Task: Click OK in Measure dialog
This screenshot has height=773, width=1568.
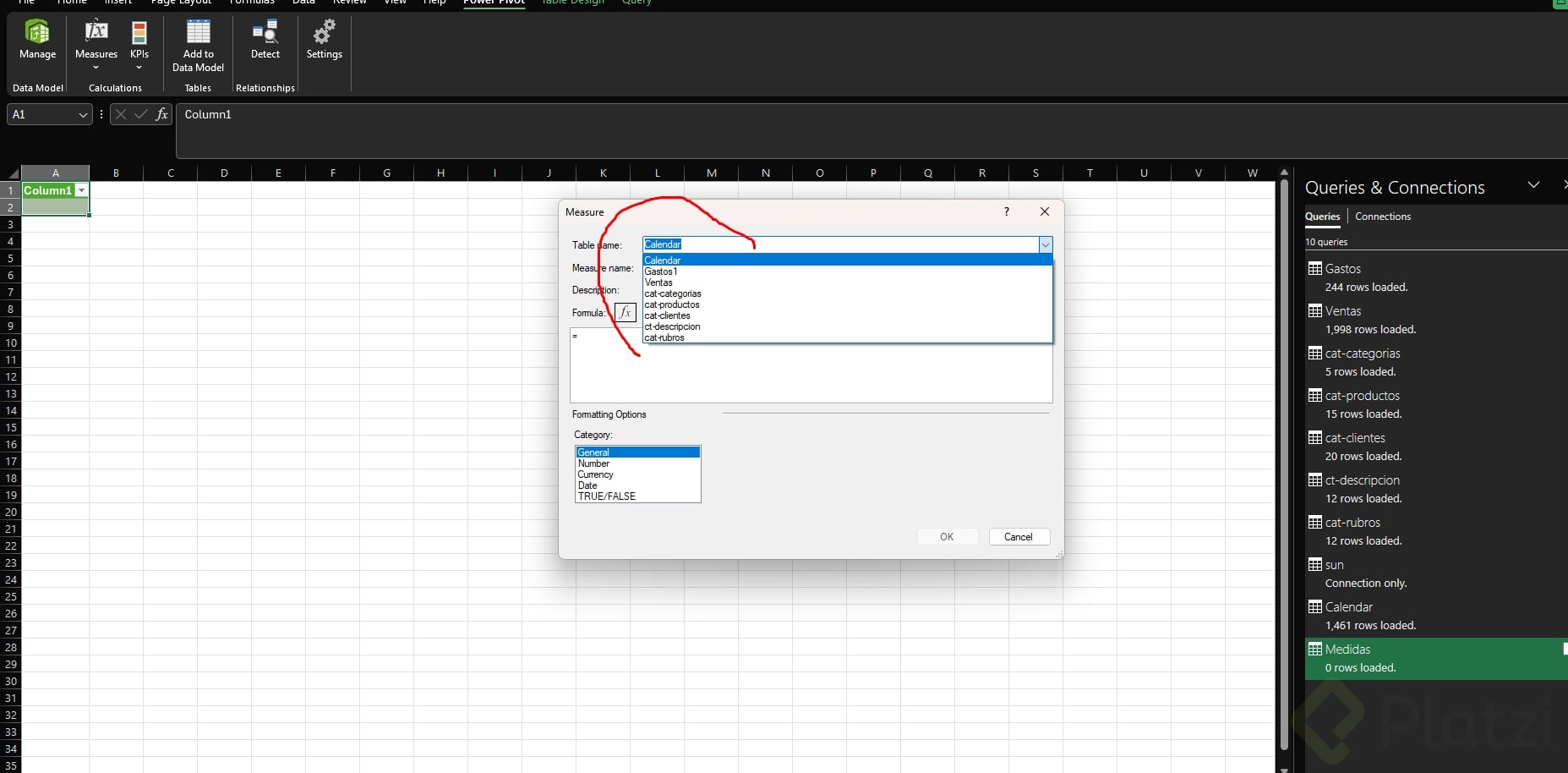Action: [947, 537]
